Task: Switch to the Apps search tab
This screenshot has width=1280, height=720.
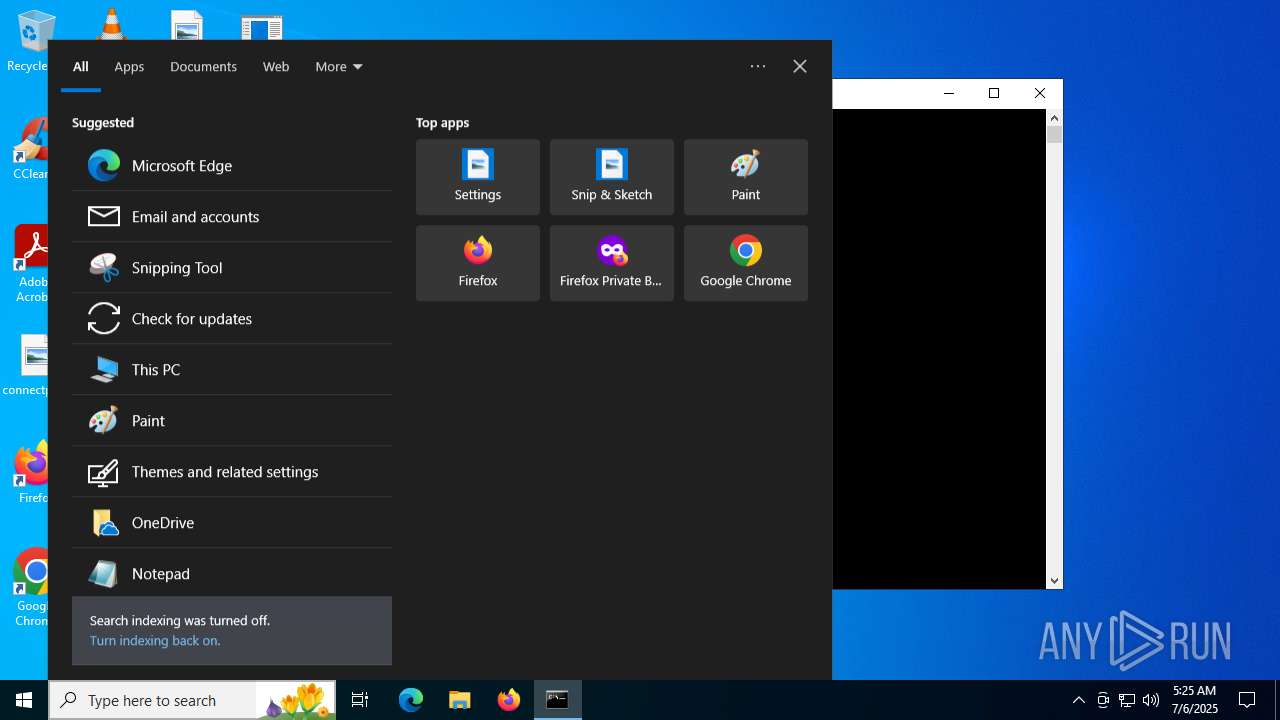Action: coord(129,67)
